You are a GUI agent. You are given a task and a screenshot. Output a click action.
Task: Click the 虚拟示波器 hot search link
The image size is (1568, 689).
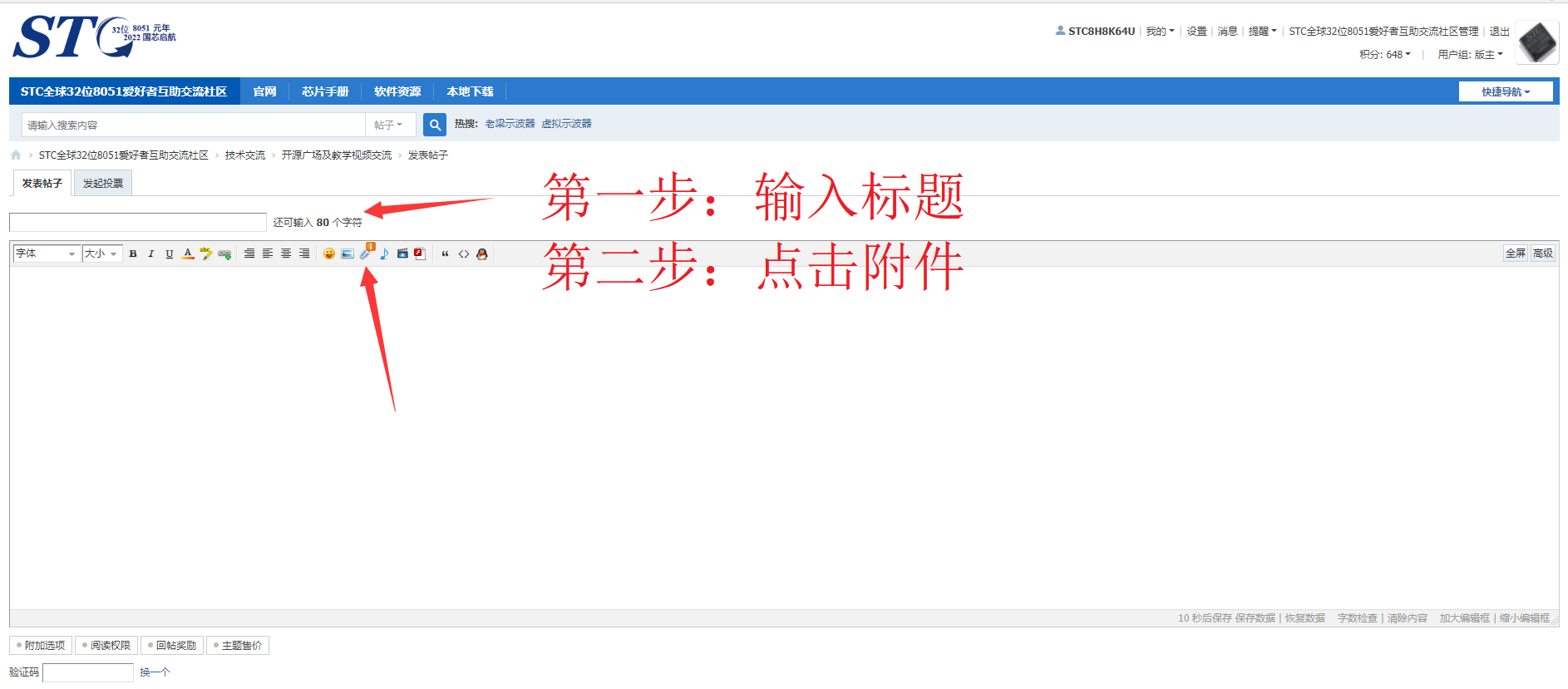point(567,124)
